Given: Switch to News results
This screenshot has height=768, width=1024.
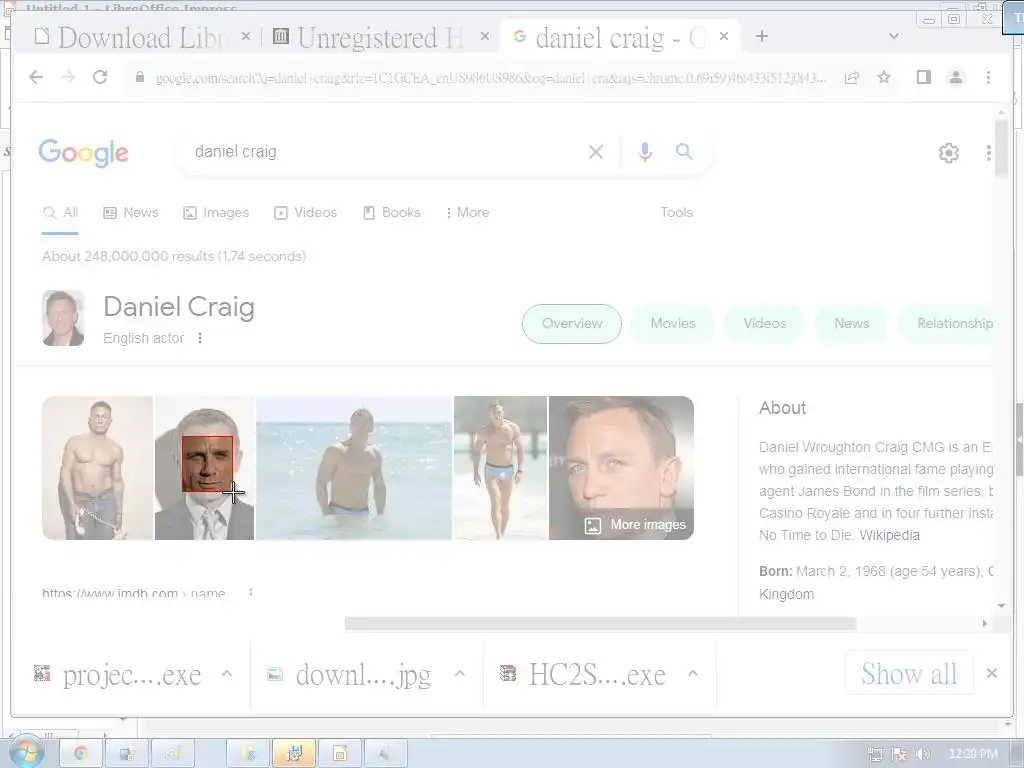Looking at the screenshot, I should pyautogui.click(x=131, y=213).
